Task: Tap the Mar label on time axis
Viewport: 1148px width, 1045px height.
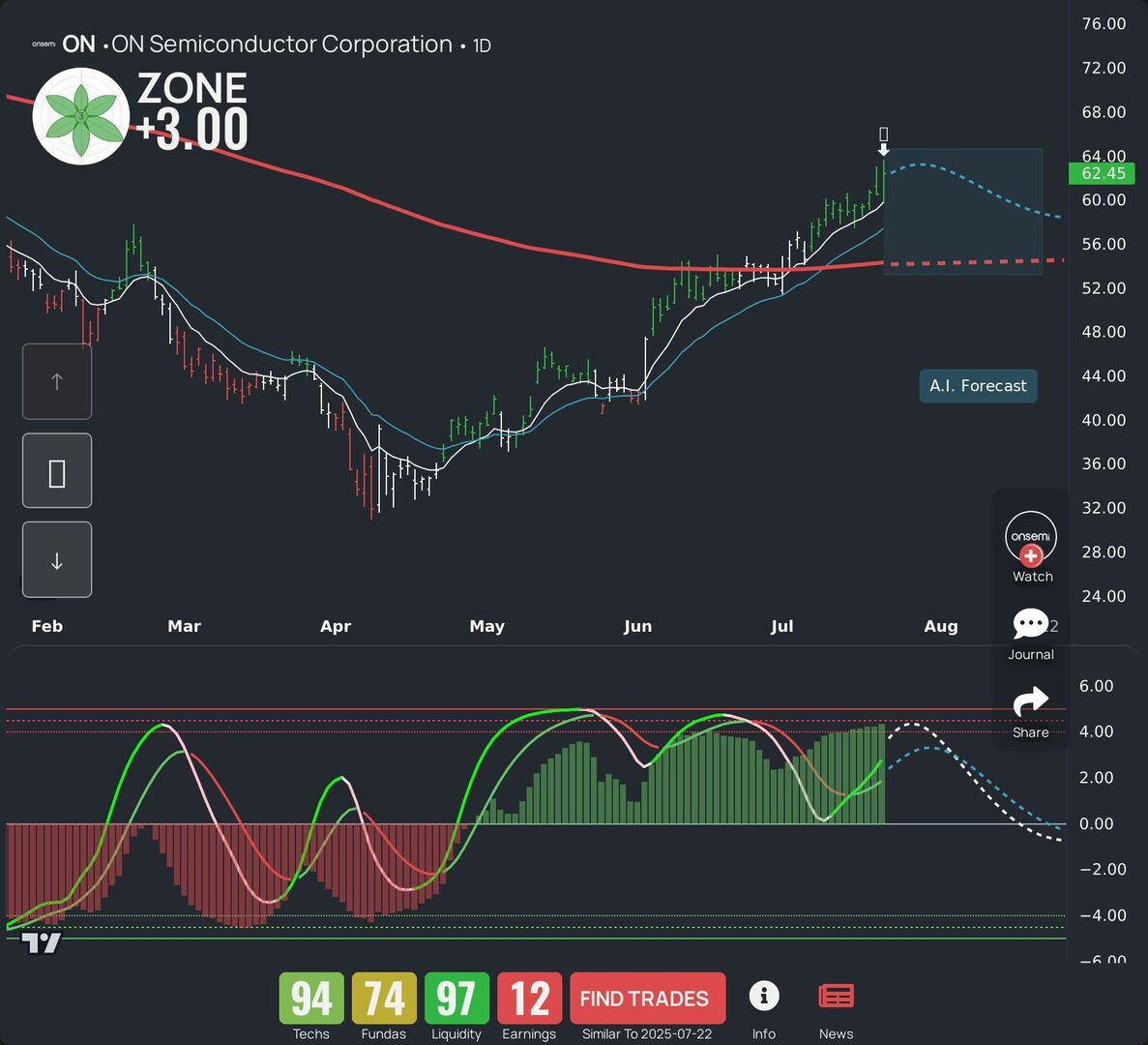Action: click(x=184, y=626)
